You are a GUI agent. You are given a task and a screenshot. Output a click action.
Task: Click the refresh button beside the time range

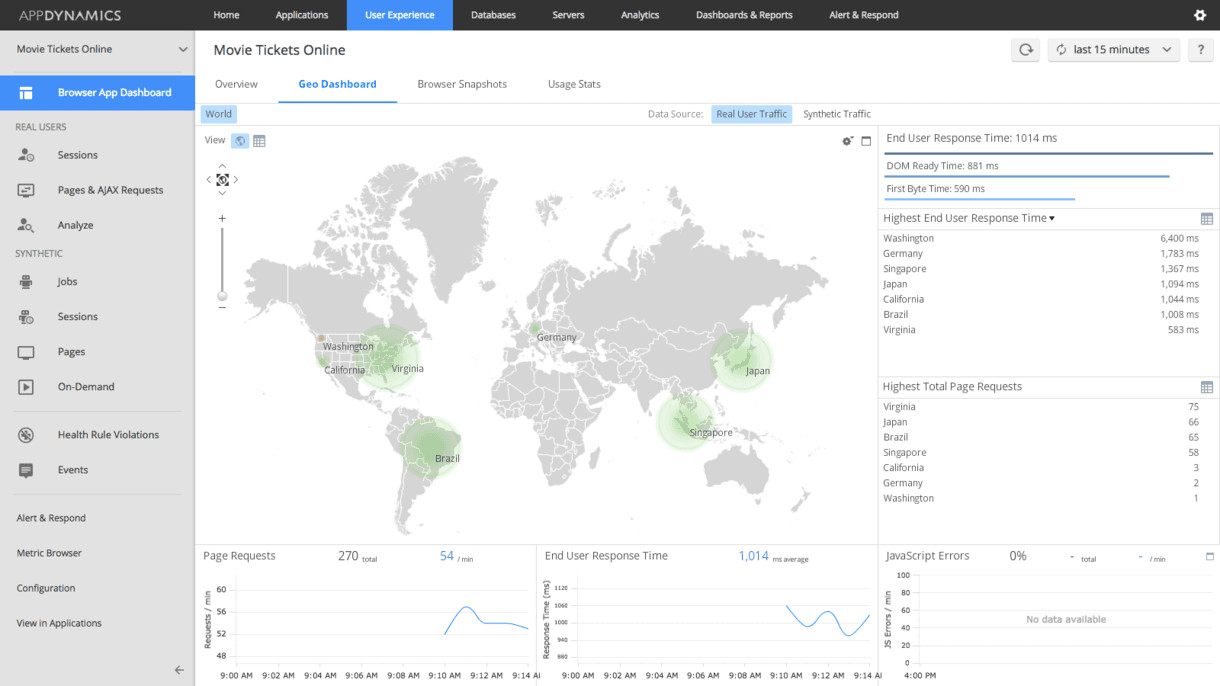1025,50
